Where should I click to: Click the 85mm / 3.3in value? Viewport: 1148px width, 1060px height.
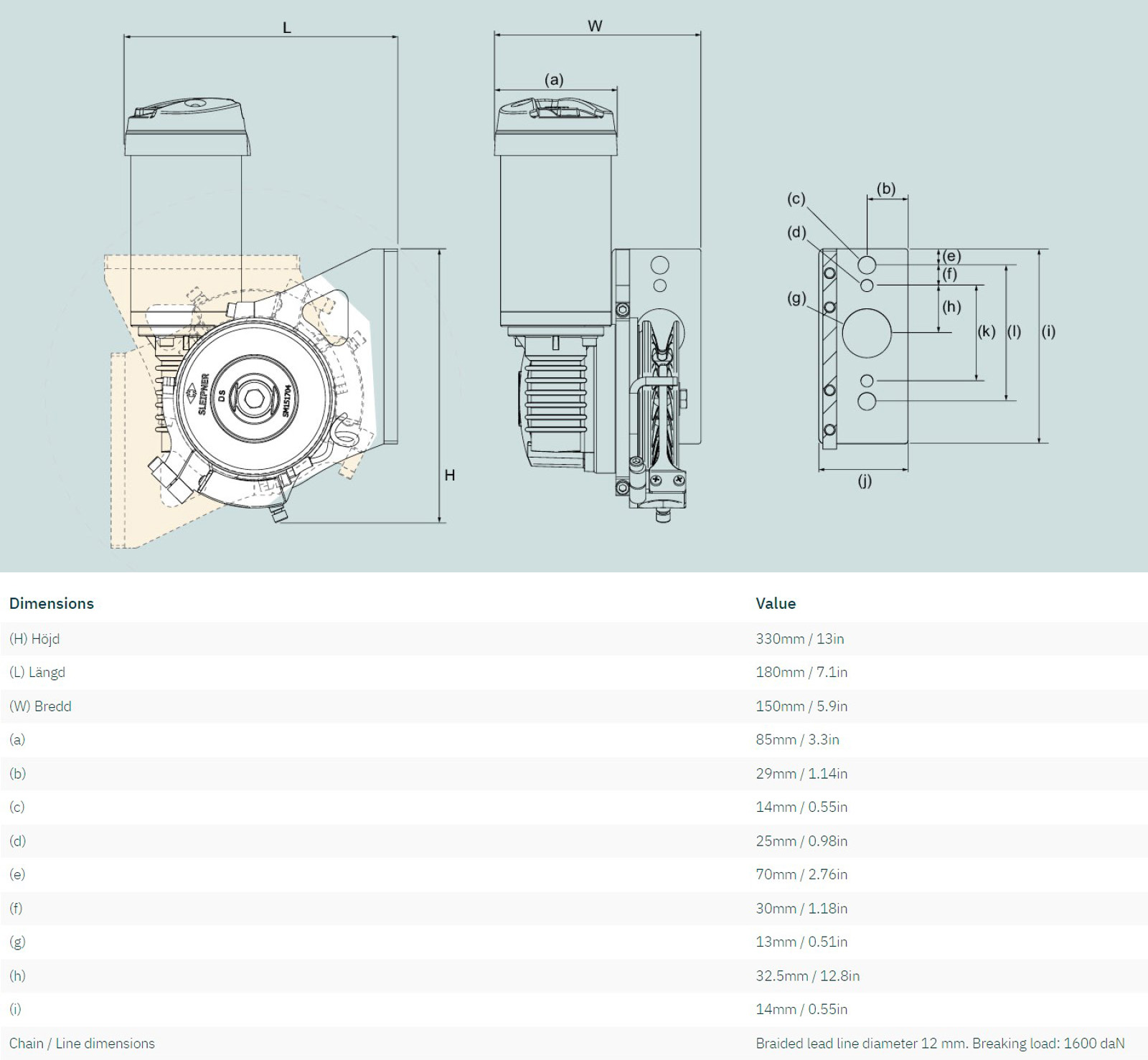pos(797,739)
